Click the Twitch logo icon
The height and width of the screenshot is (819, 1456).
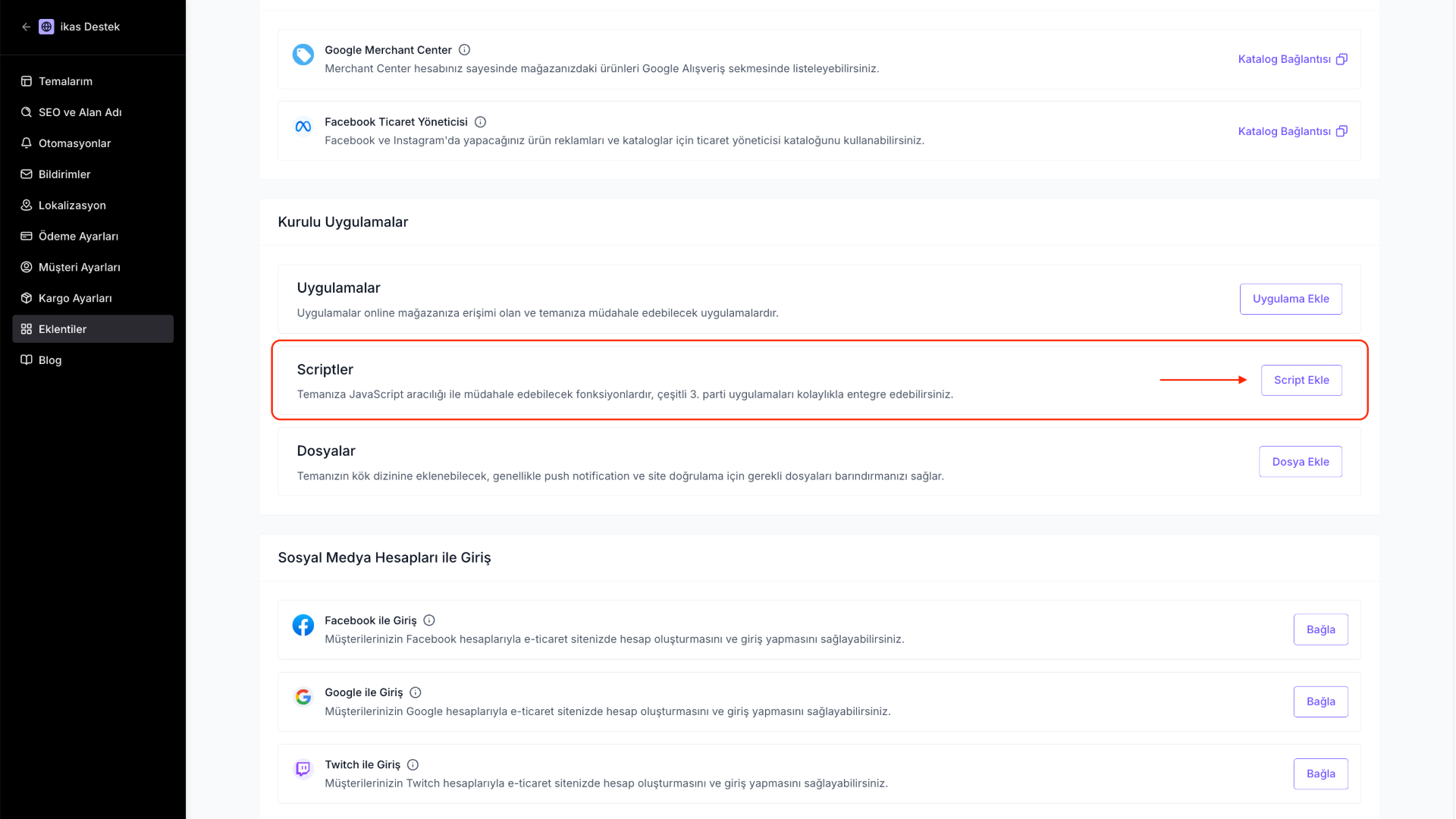tap(303, 769)
